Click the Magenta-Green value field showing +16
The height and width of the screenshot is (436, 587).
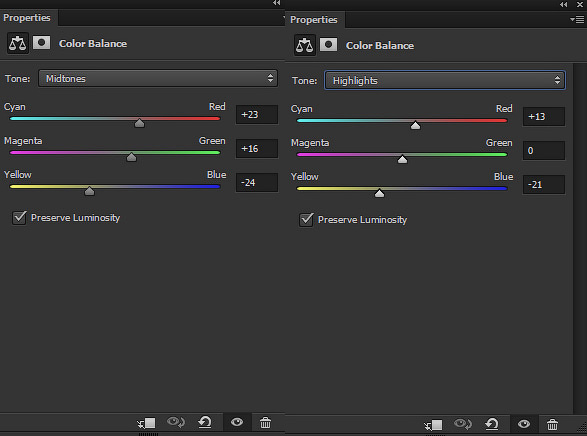coord(257,149)
